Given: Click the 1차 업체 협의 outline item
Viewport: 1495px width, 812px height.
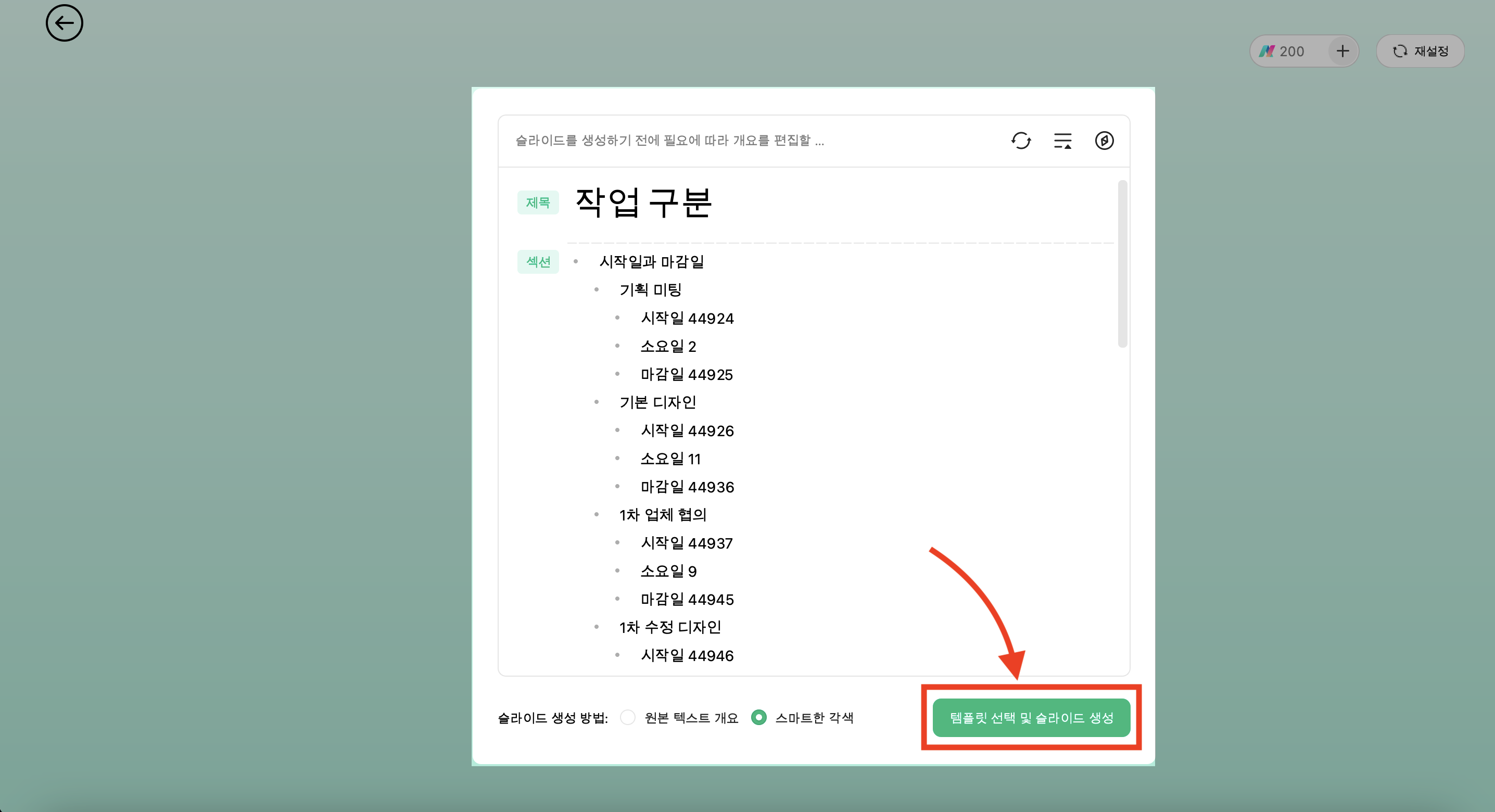Looking at the screenshot, I should pos(663,515).
